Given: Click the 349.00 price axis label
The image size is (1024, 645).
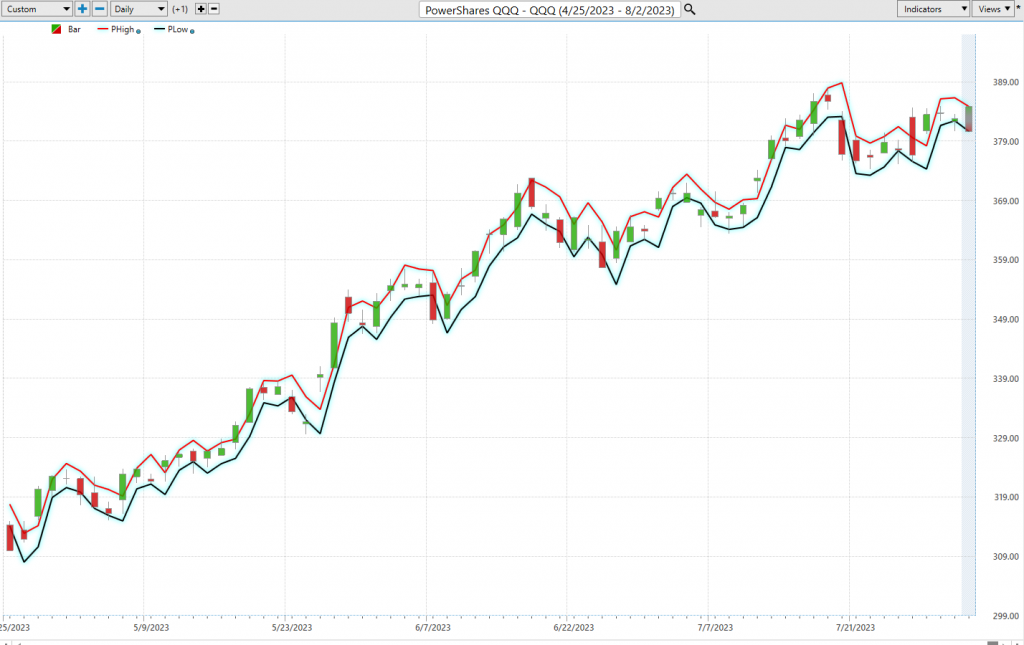Looking at the screenshot, I should (1006, 319).
